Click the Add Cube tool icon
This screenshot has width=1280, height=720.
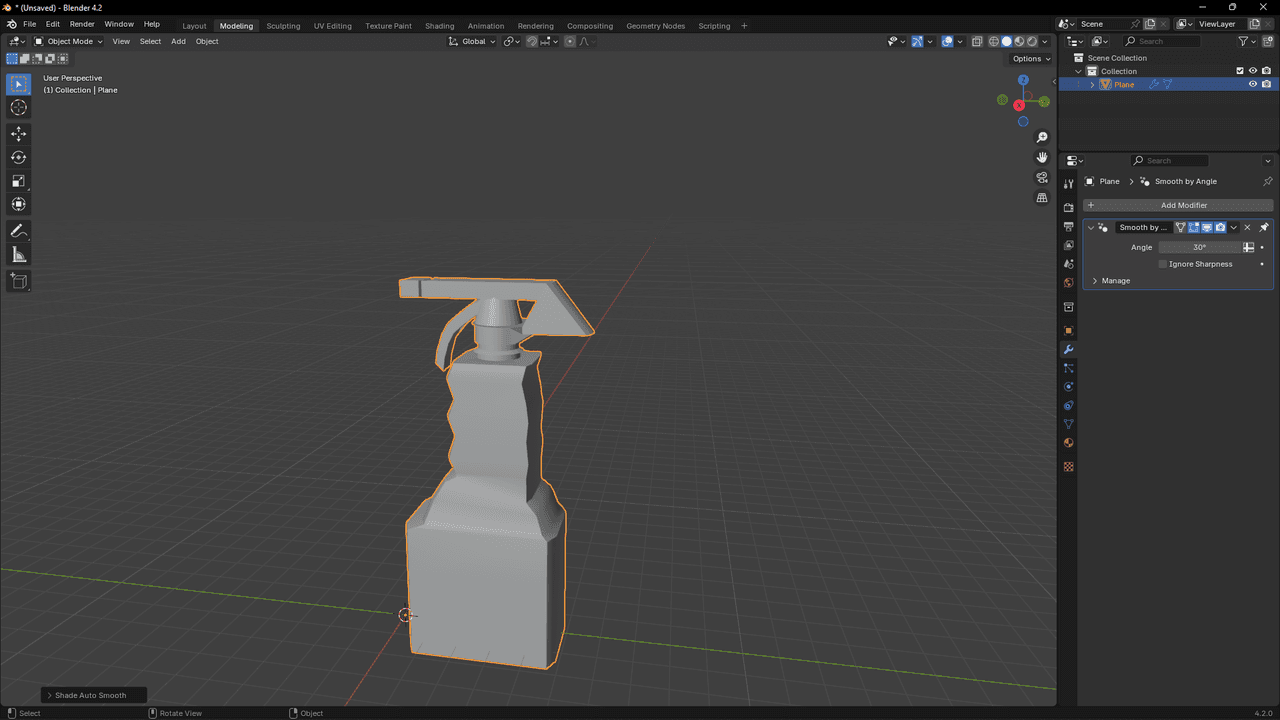coord(18,282)
